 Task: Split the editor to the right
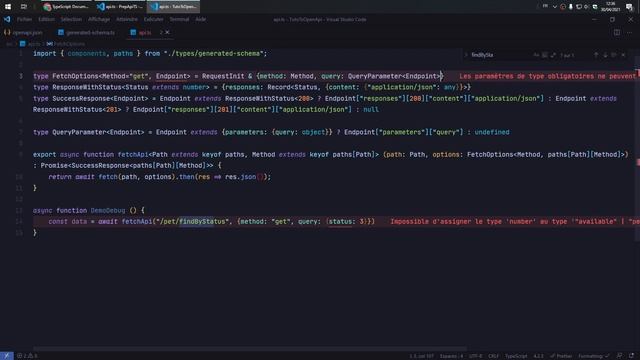pos(617,32)
